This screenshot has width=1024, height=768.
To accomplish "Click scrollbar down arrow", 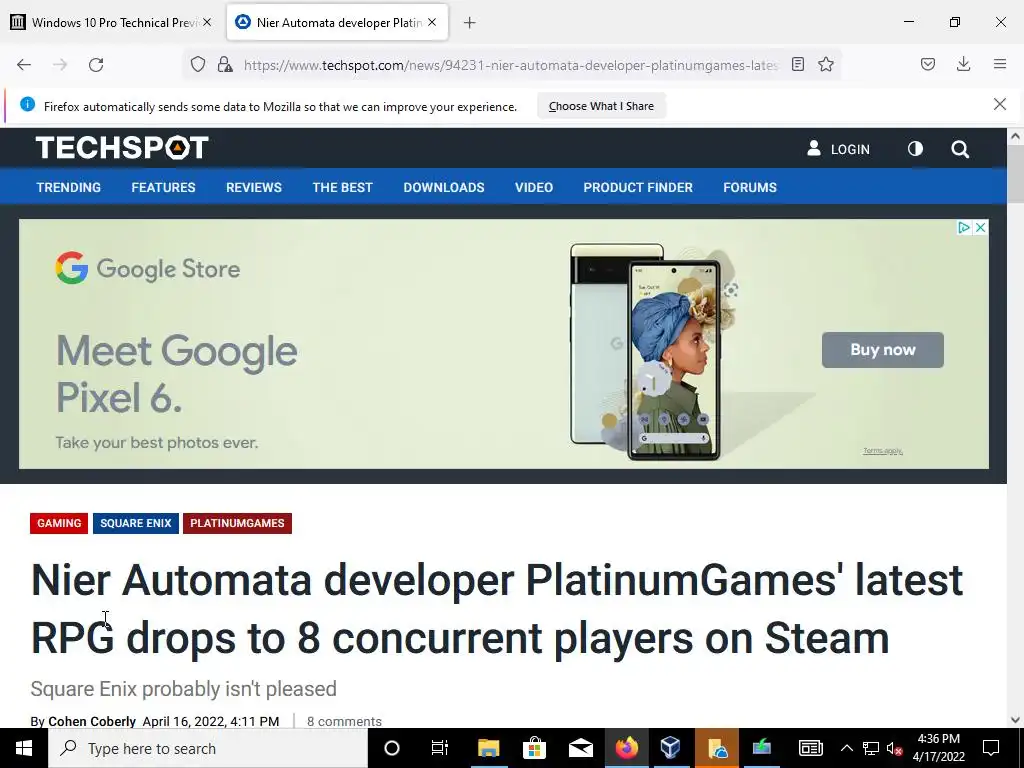I will 1016,720.
